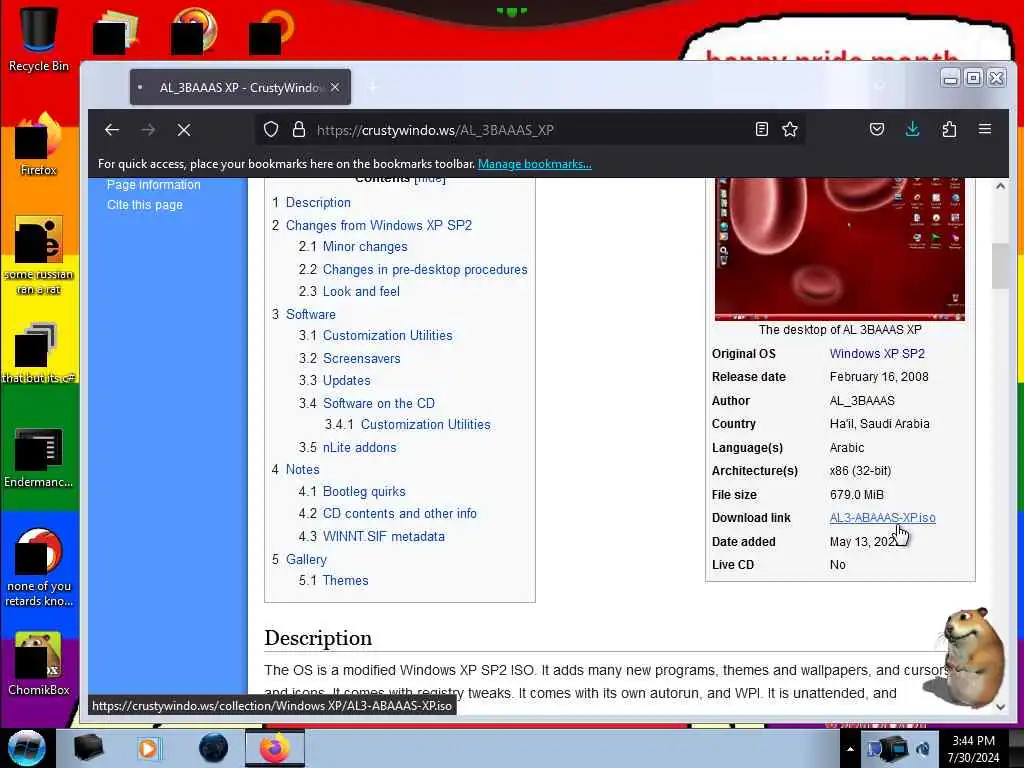This screenshot has width=1024, height=768.
Task: Open a new tab with plus button
Action: click(373, 87)
